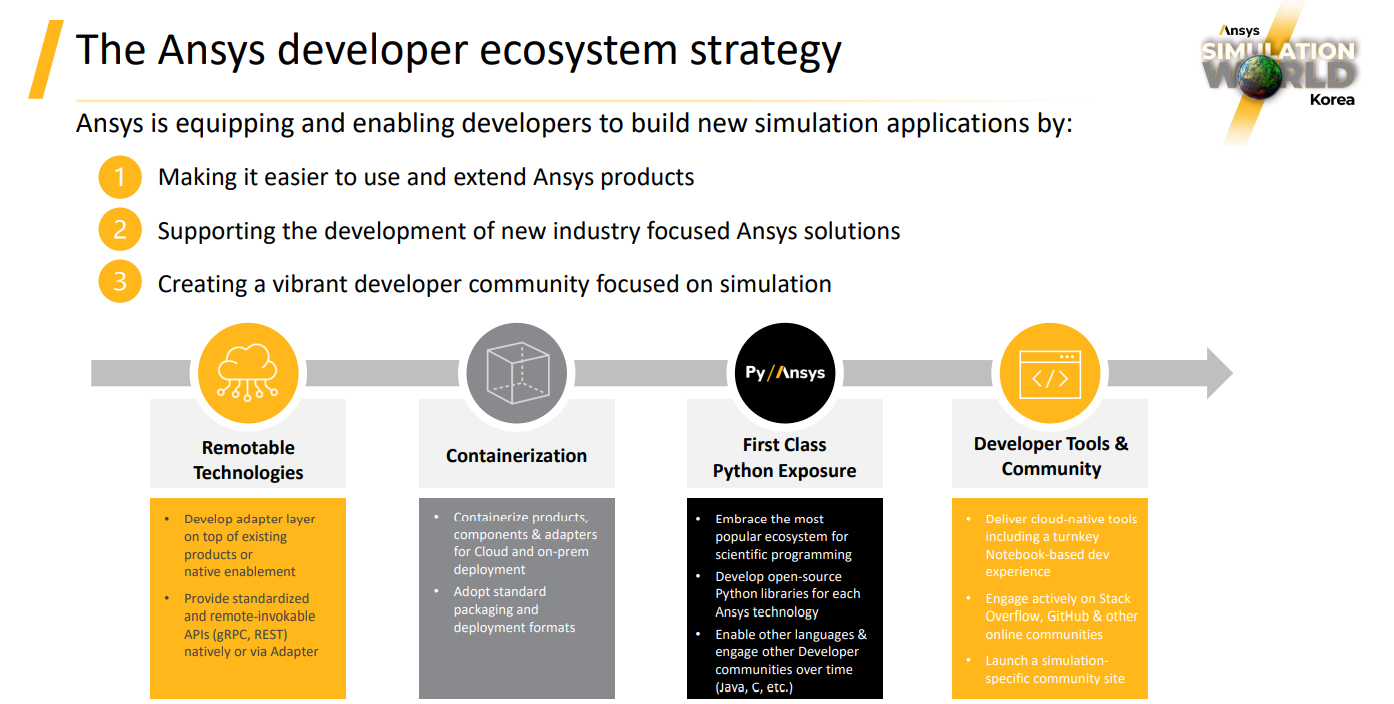Select the "Developer Tools & Community" heading
The width and height of the screenshot is (1394, 704).
(x=1051, y=456)
